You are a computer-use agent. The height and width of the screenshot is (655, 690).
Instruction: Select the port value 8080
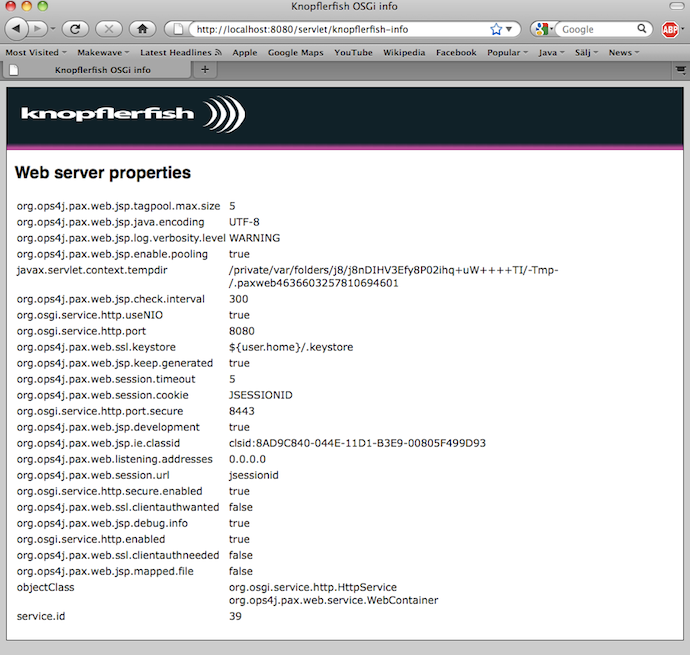(x=242, y=331)
